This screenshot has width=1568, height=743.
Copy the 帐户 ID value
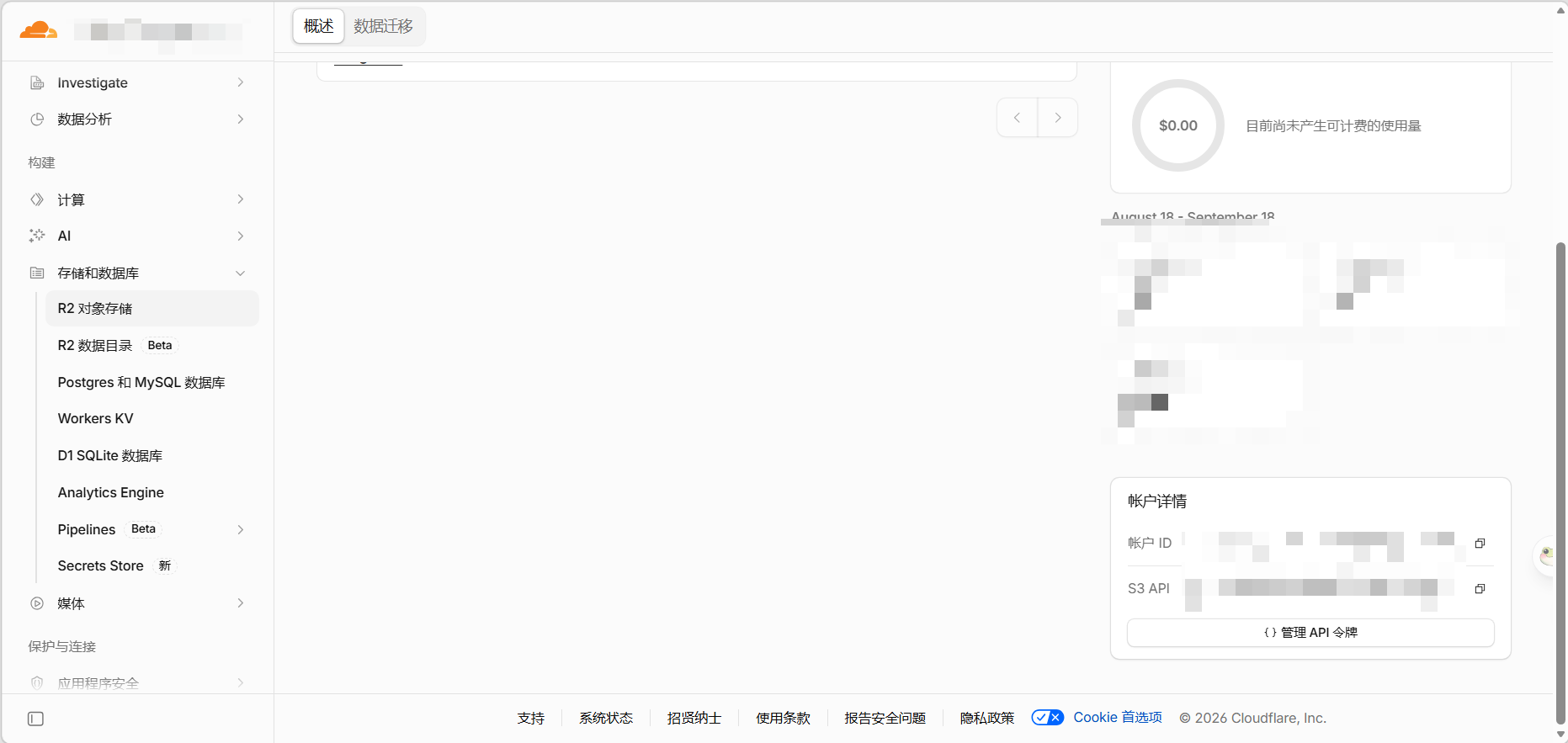(1480, 544)
